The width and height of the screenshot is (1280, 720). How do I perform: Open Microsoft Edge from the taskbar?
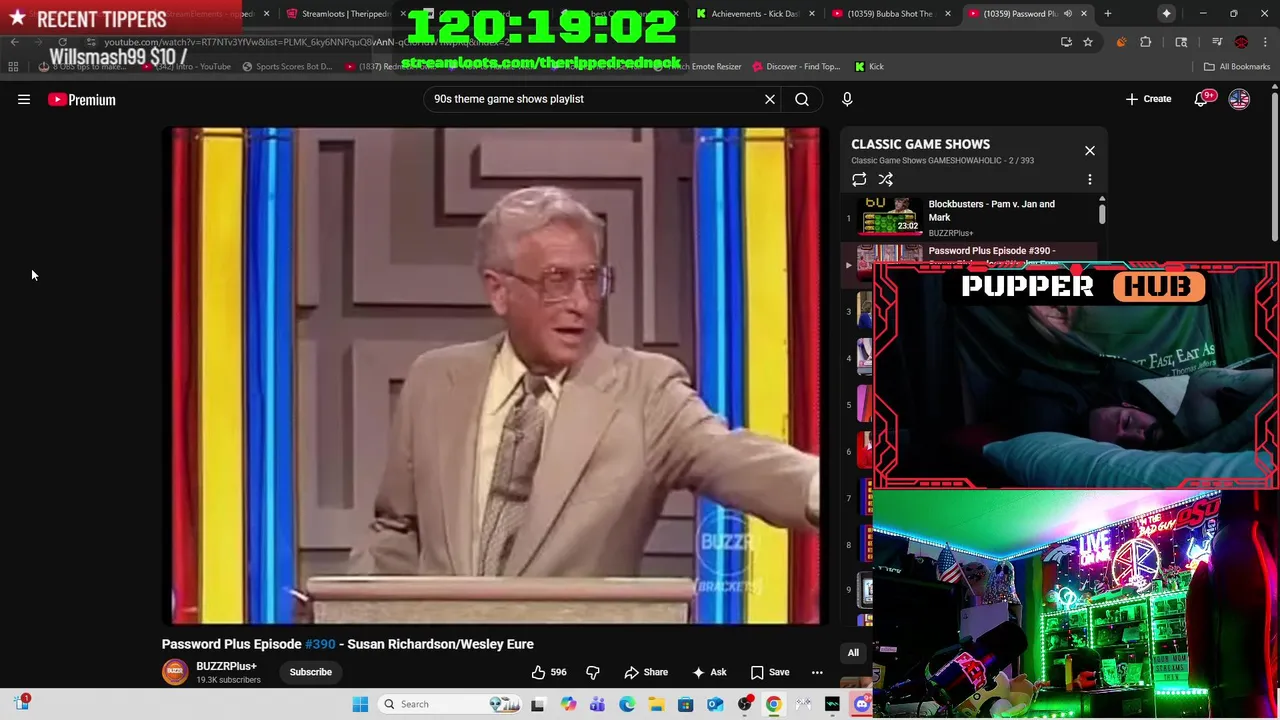tap(627, 704)
